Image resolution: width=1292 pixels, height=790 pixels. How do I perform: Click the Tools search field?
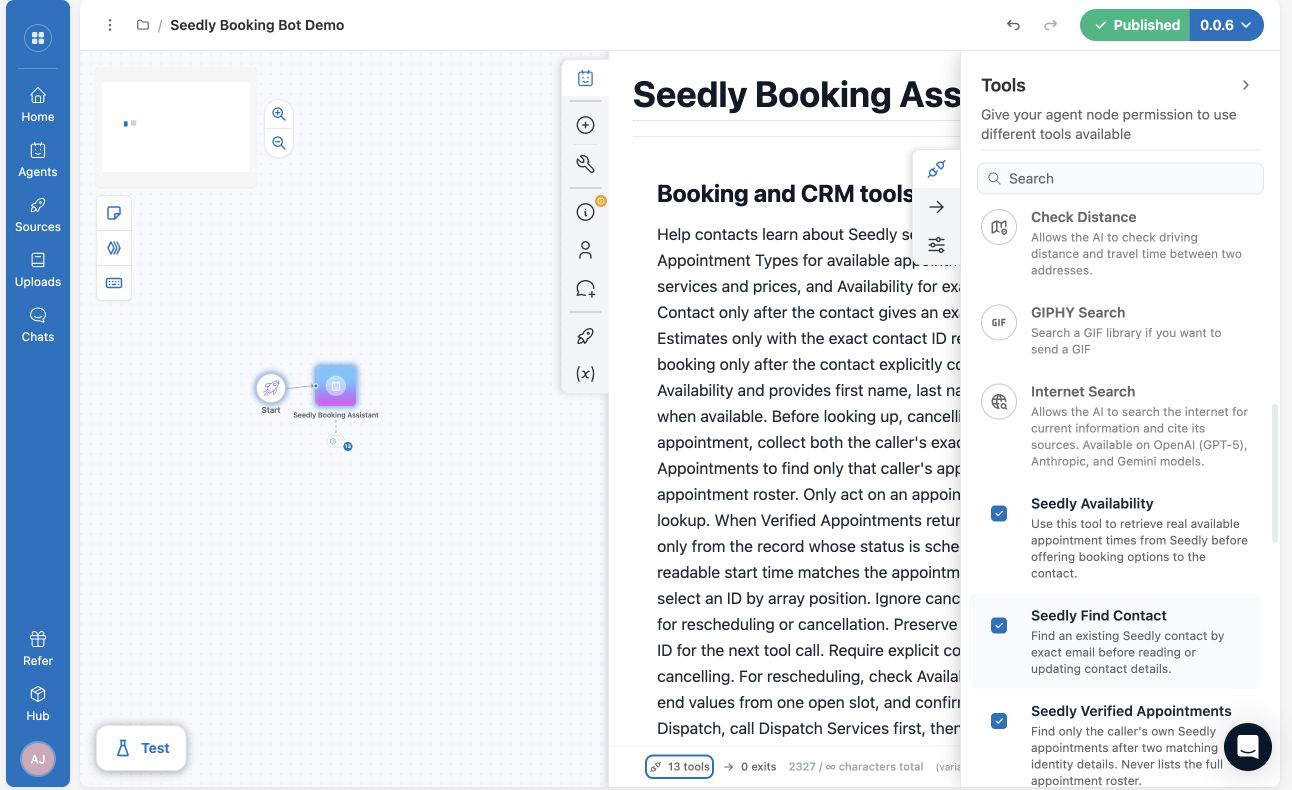(1120, 178)
